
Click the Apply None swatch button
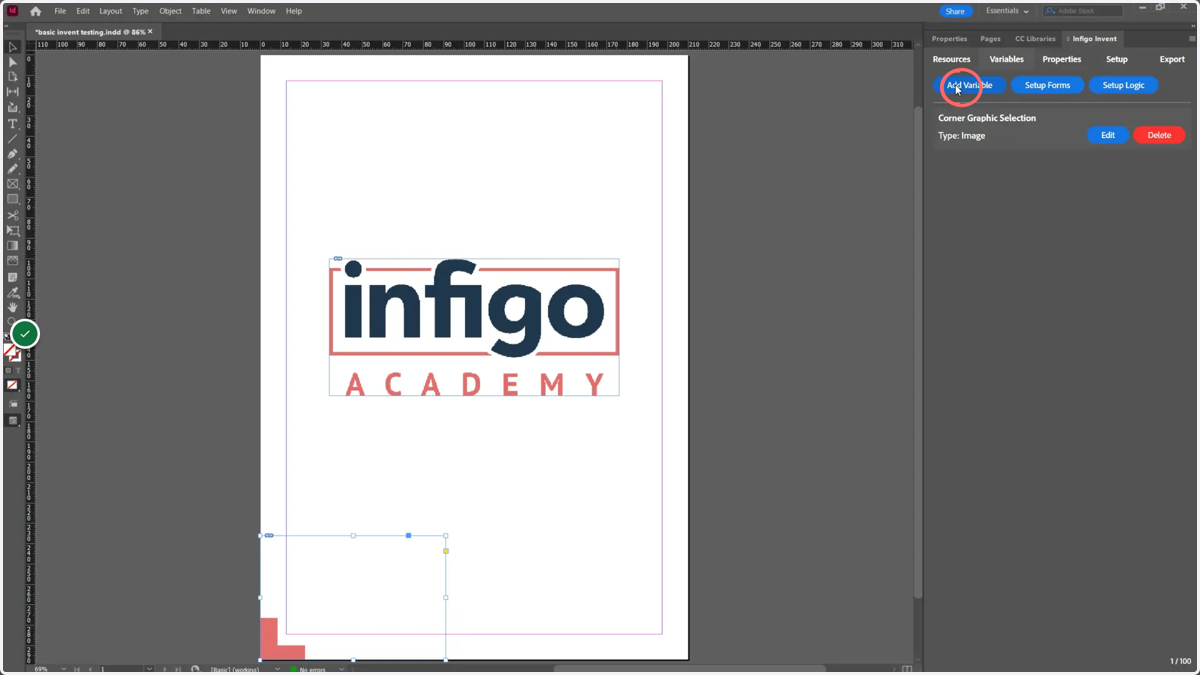(x=13, y=385)
